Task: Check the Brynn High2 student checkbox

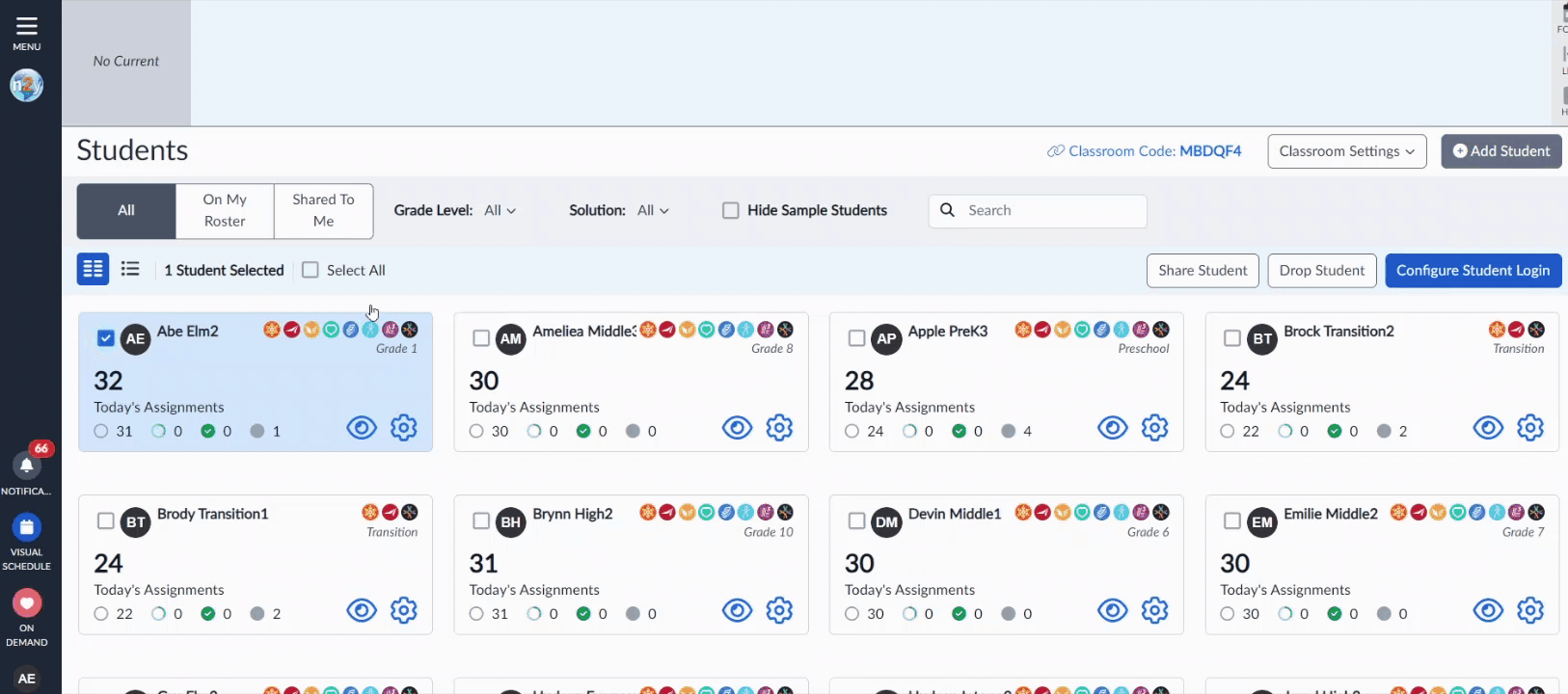Action: [481, 520]
